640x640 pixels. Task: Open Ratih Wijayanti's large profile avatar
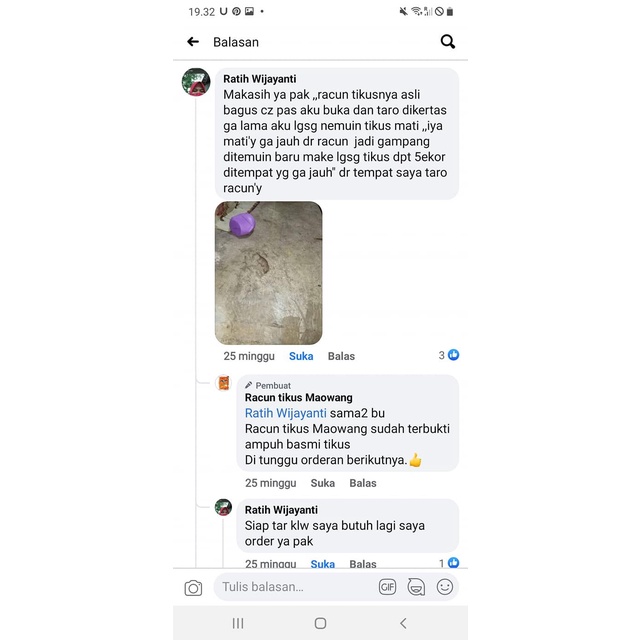click(x=196, y=82)
